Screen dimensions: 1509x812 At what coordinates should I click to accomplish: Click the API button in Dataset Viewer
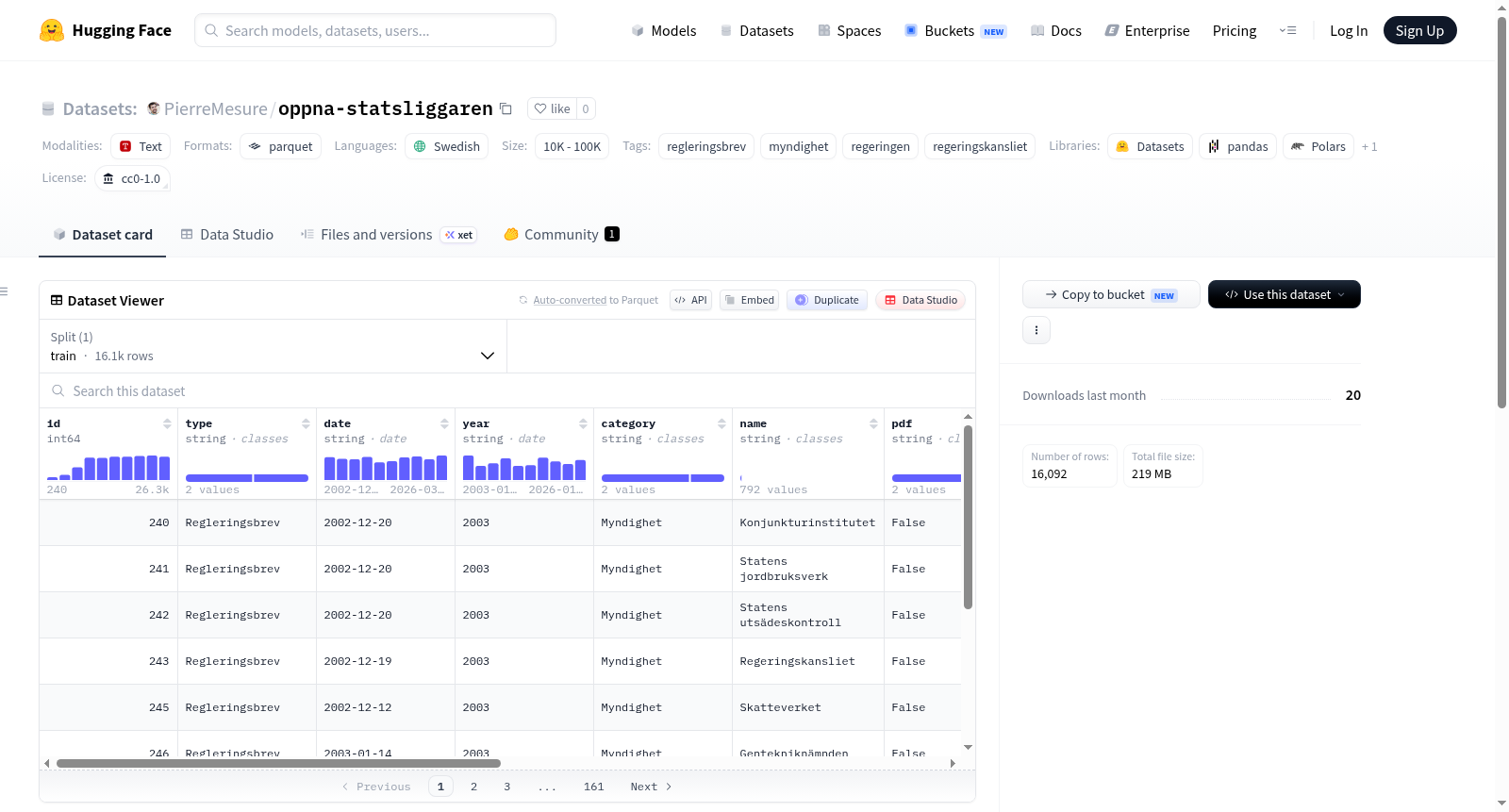tap(690, 300)
